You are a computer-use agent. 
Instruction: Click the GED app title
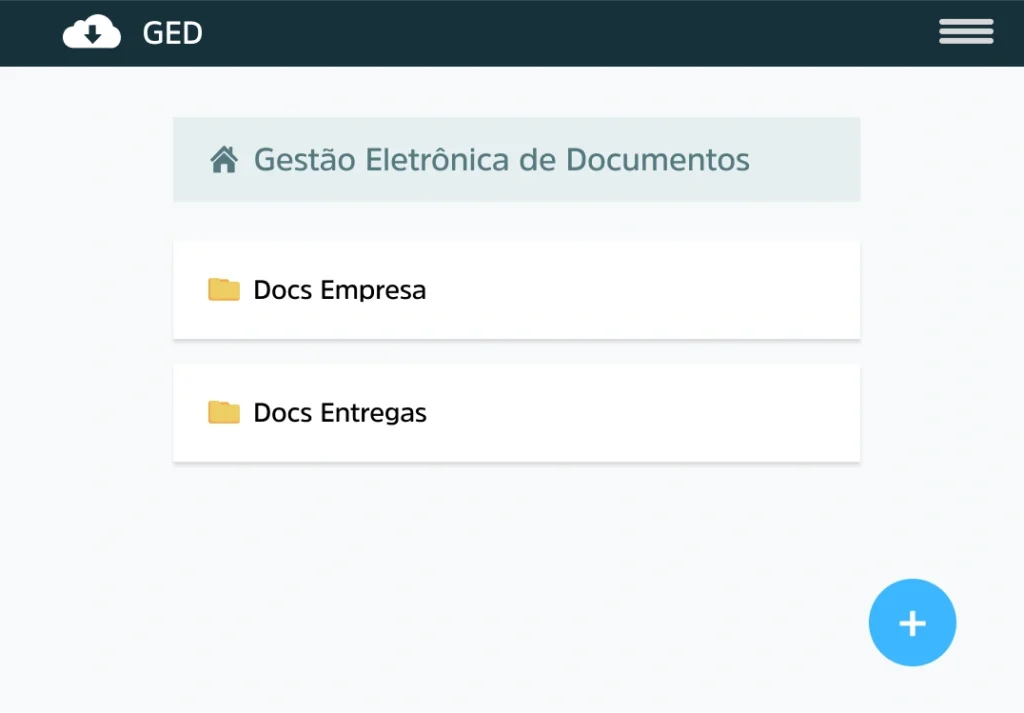coord(173,33)
